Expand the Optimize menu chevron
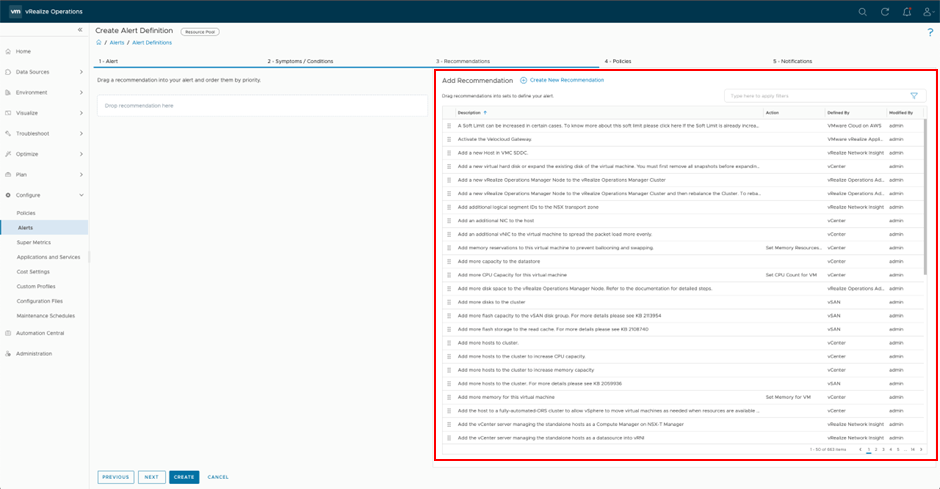This screenshot has width=940, height=489. click(x=81, y=154)
